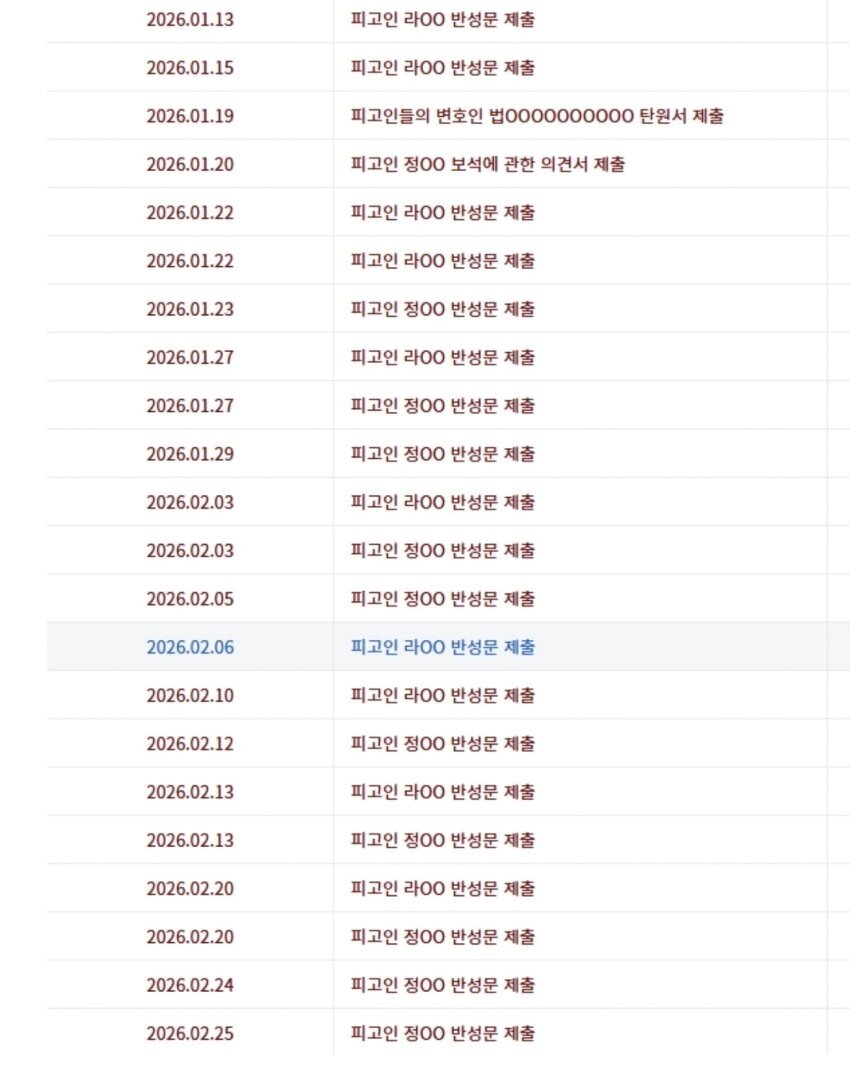Image resolution: width=850 pixels, height=1075 pixels.
Task: Open 피고인 정OO 반성문 from 2026.02.13
Action: 442,840
